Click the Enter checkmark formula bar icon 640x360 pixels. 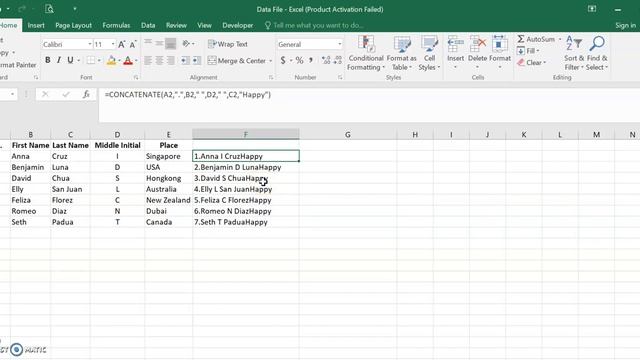coord(66,95)
